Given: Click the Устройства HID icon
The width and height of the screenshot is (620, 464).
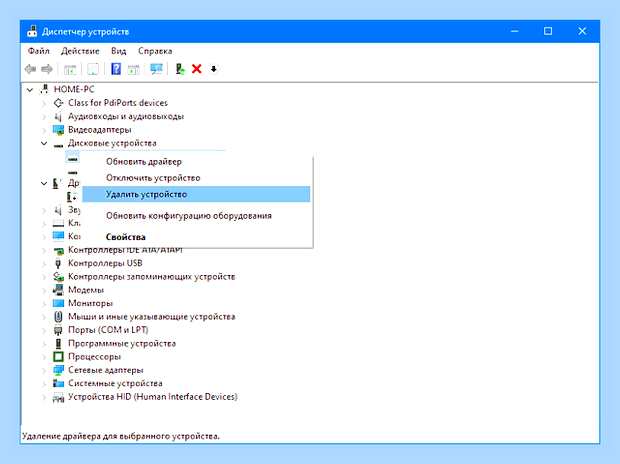Looking at the screenshot, I should [59, 397].
